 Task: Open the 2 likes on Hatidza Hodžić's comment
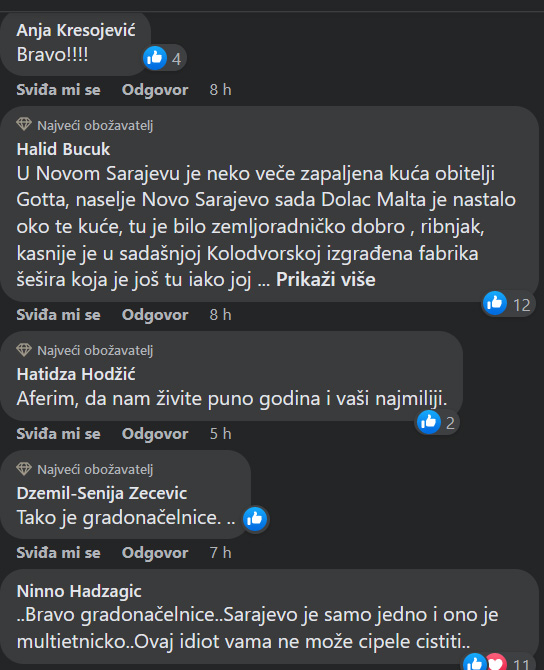[x=437, y=423]
